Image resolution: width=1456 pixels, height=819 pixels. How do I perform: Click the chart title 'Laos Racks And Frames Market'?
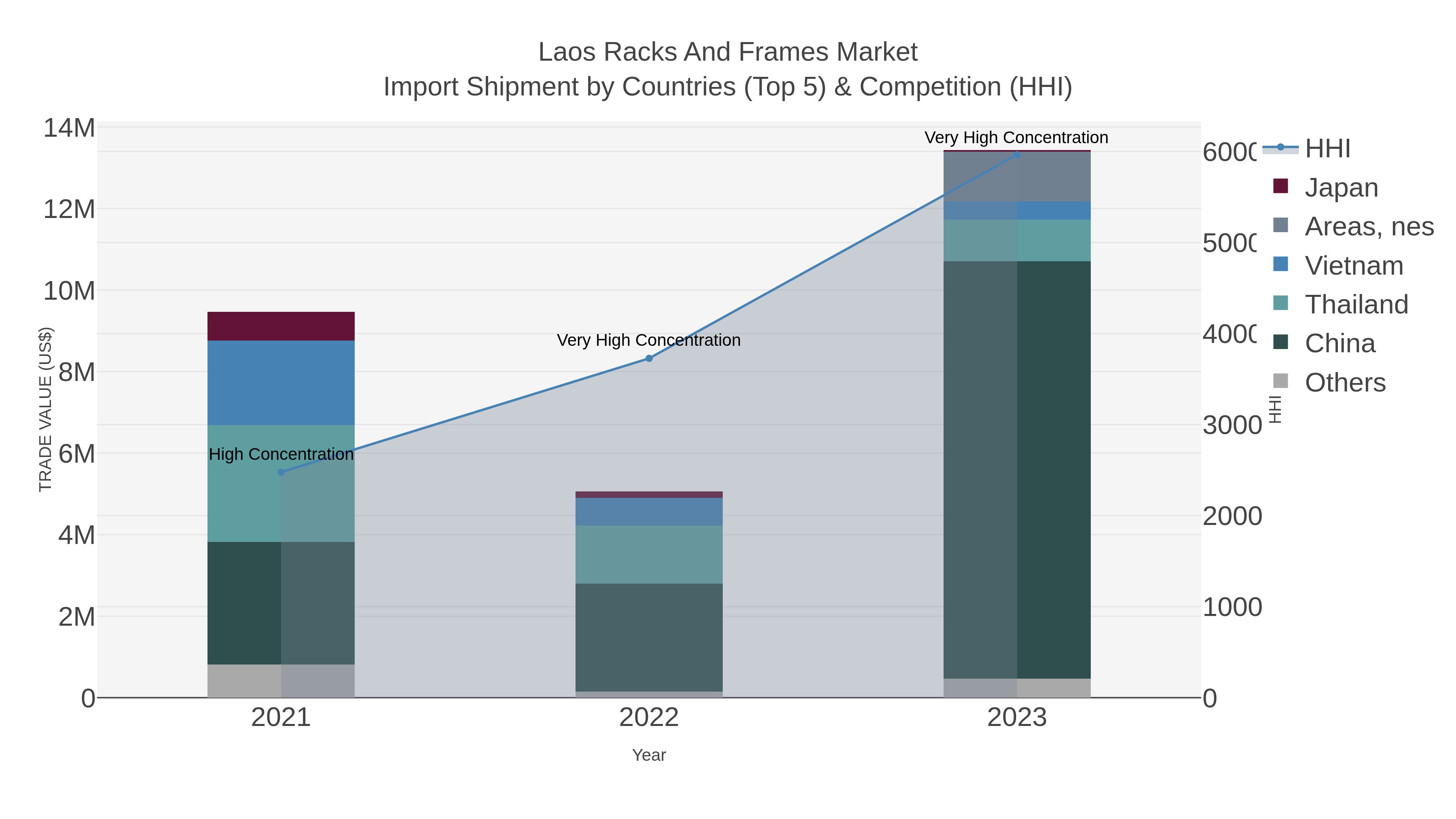[x=728, y=52]
